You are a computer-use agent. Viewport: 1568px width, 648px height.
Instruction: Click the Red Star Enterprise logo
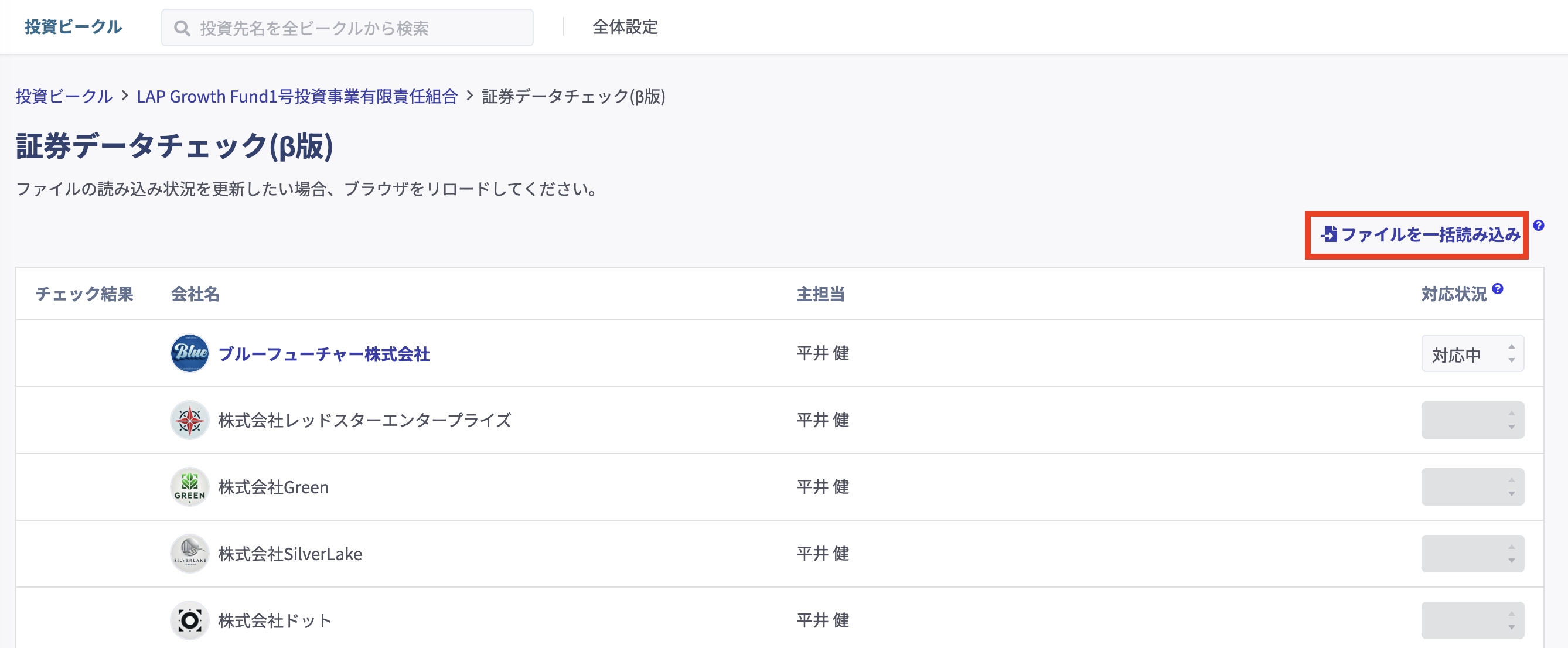(189, 420)
